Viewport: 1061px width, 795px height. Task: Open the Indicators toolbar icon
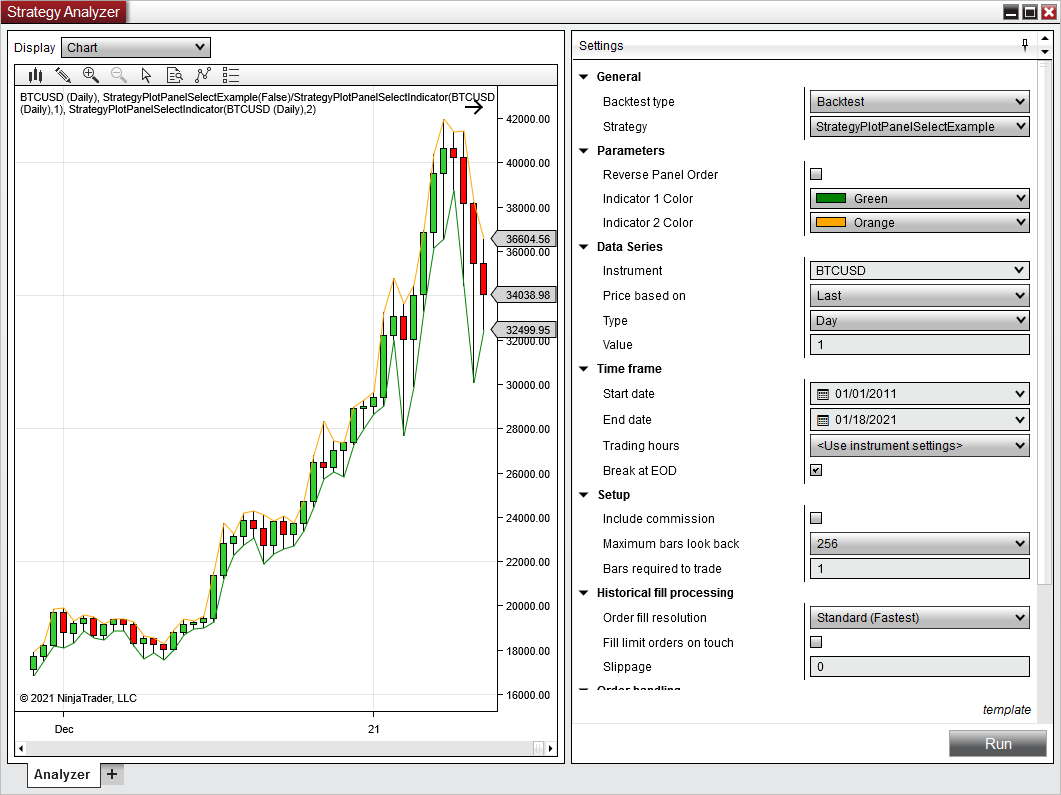click(202, 75)
